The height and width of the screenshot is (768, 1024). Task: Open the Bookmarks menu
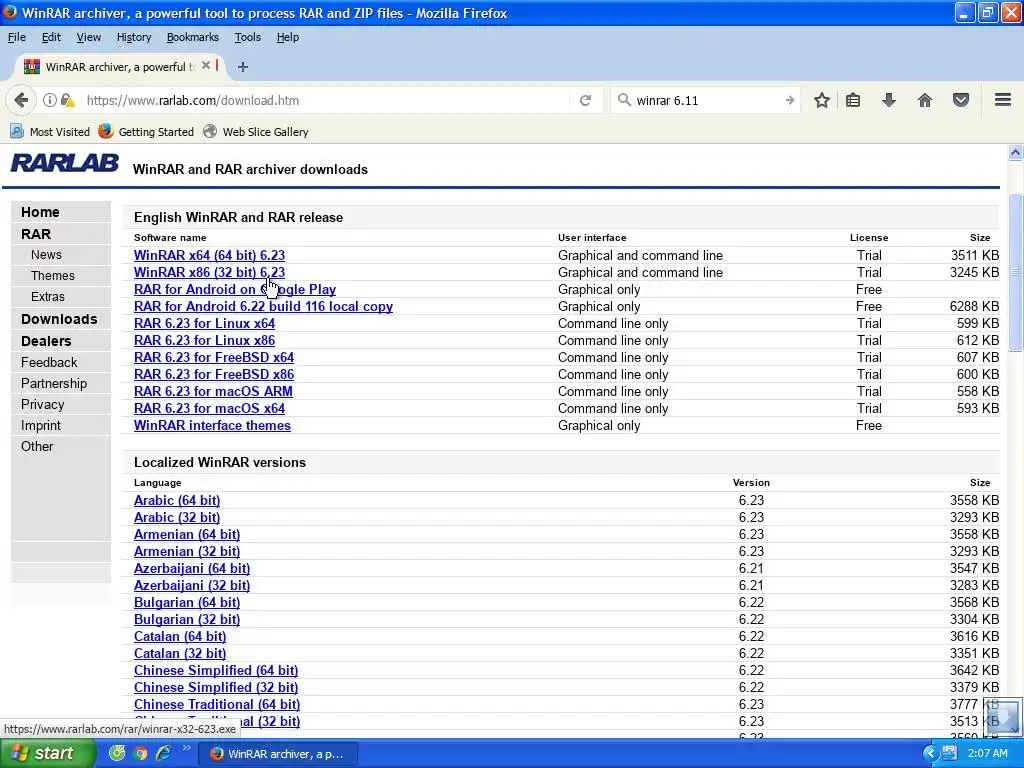(x=193, y=37)
